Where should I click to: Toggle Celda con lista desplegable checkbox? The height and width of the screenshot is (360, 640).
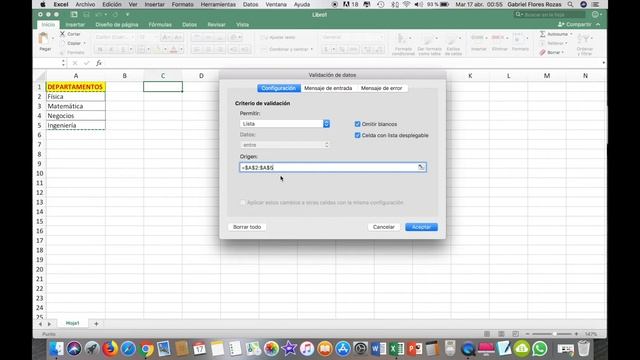click(x=358, y=136)
